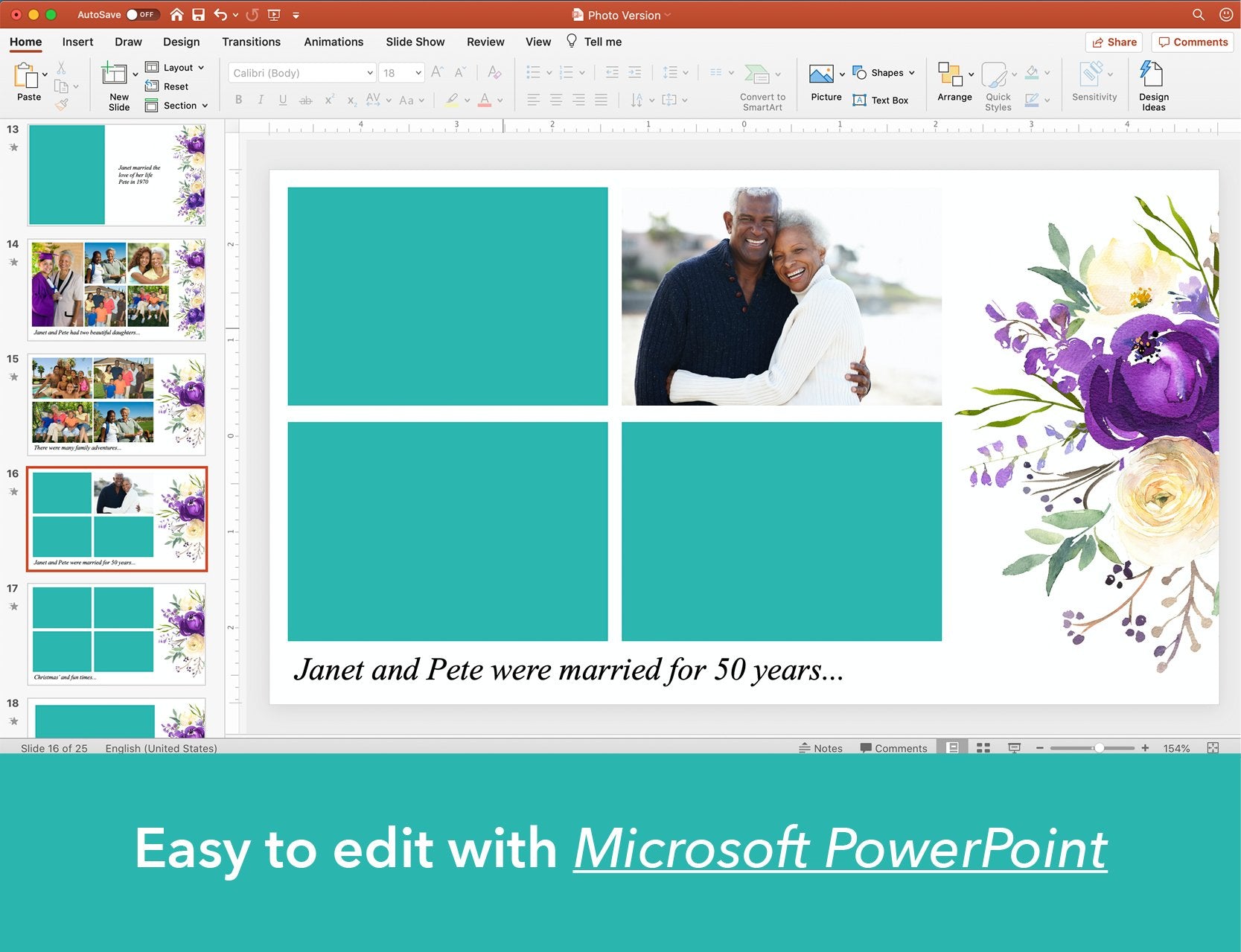1241x952 pixels.
Task: Open the Arrange tool
Action: pos(954,80)
